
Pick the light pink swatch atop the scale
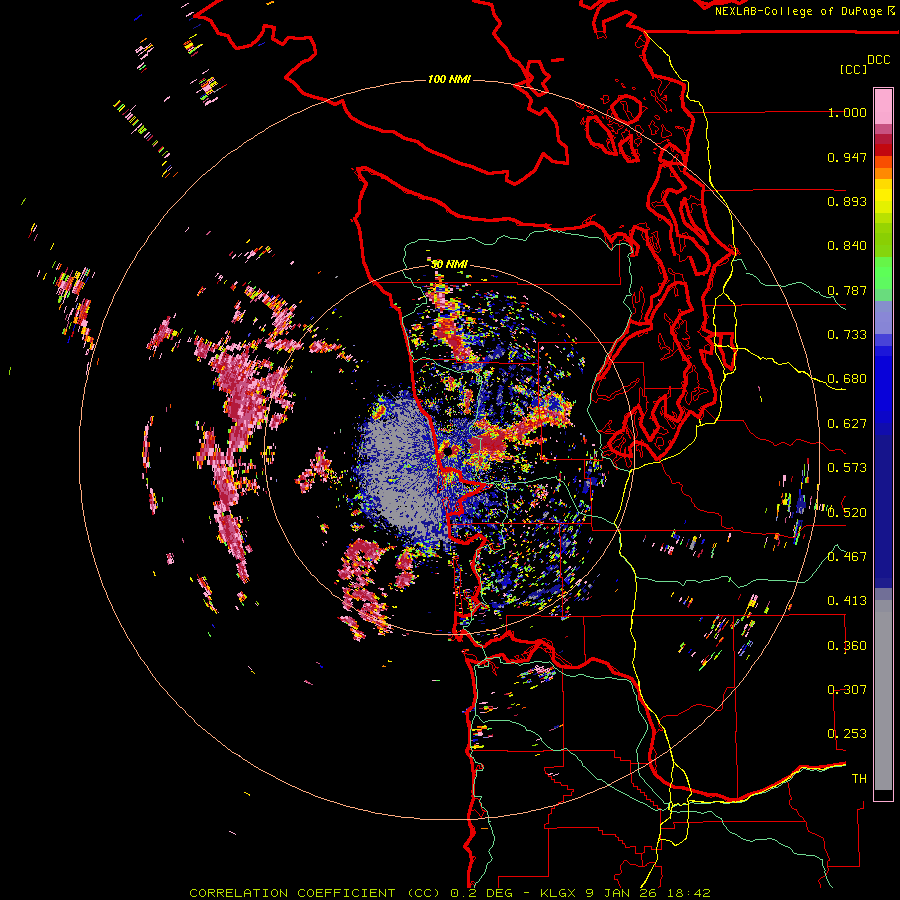pyautogui.click(x=883, y=107)
